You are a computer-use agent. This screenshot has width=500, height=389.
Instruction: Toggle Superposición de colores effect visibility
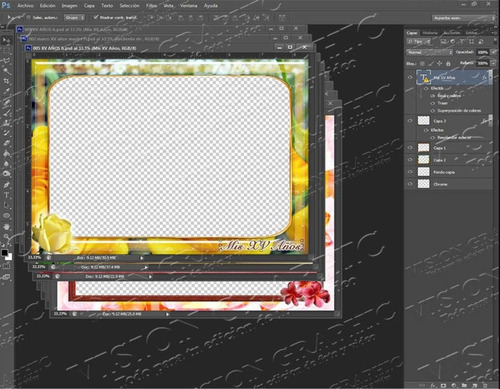(x=433, y=110)
